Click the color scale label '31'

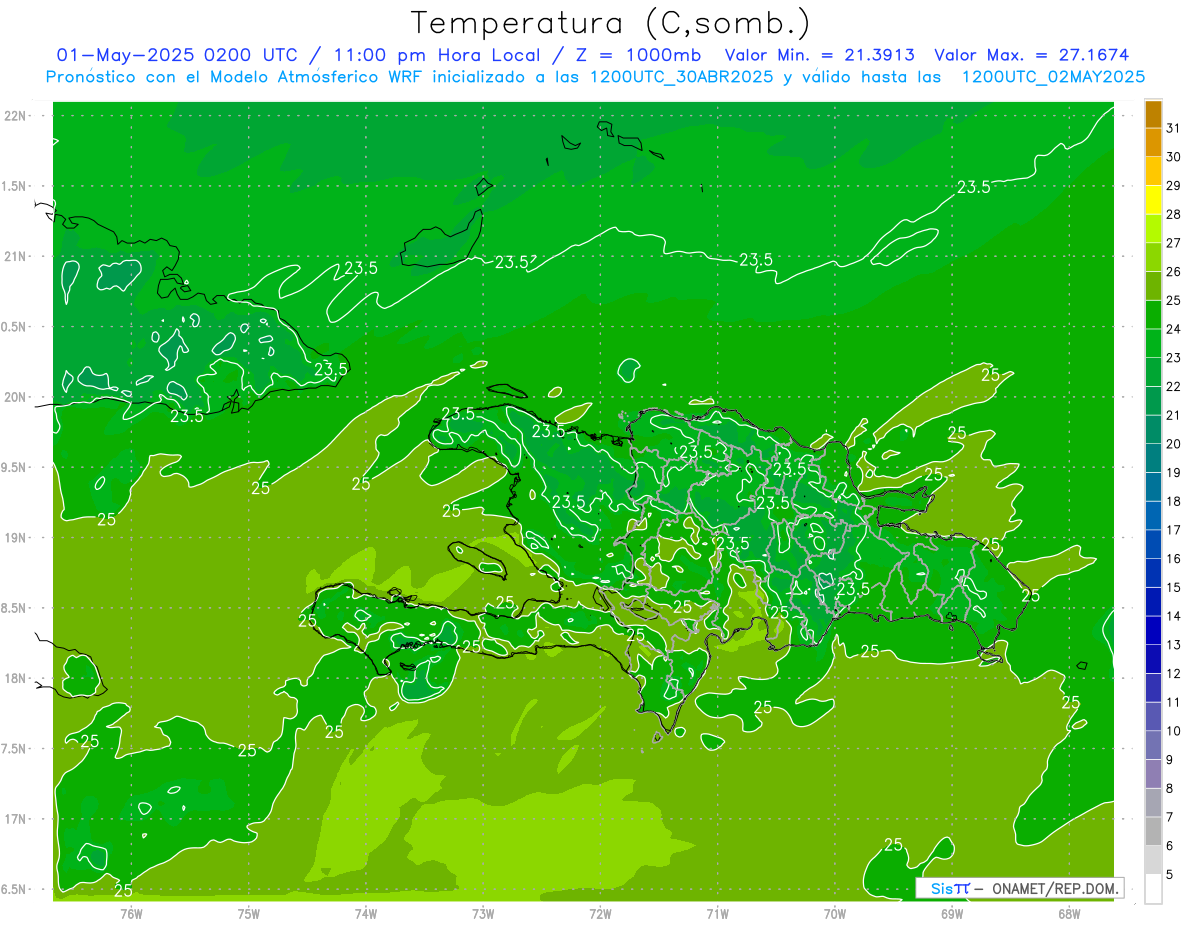1173,128
